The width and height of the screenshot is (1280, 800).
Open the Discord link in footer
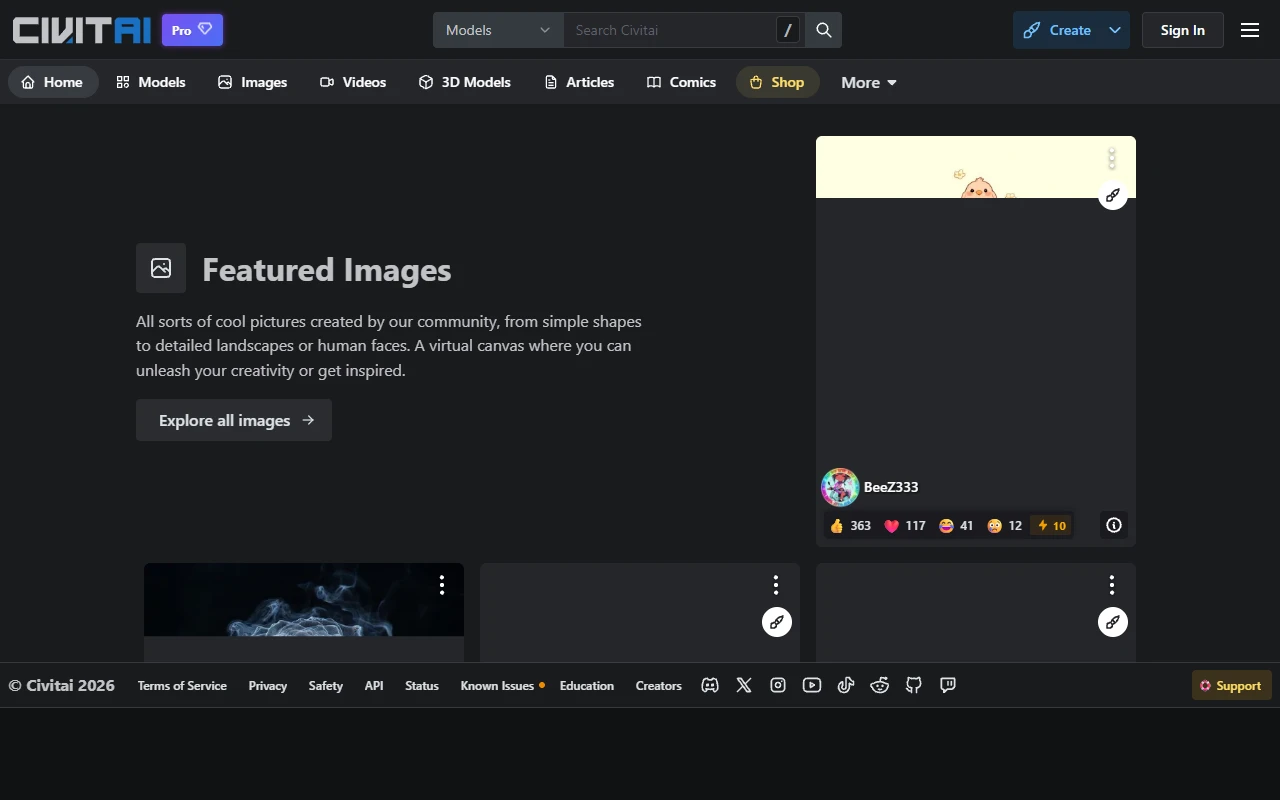[x=710, y=685]
